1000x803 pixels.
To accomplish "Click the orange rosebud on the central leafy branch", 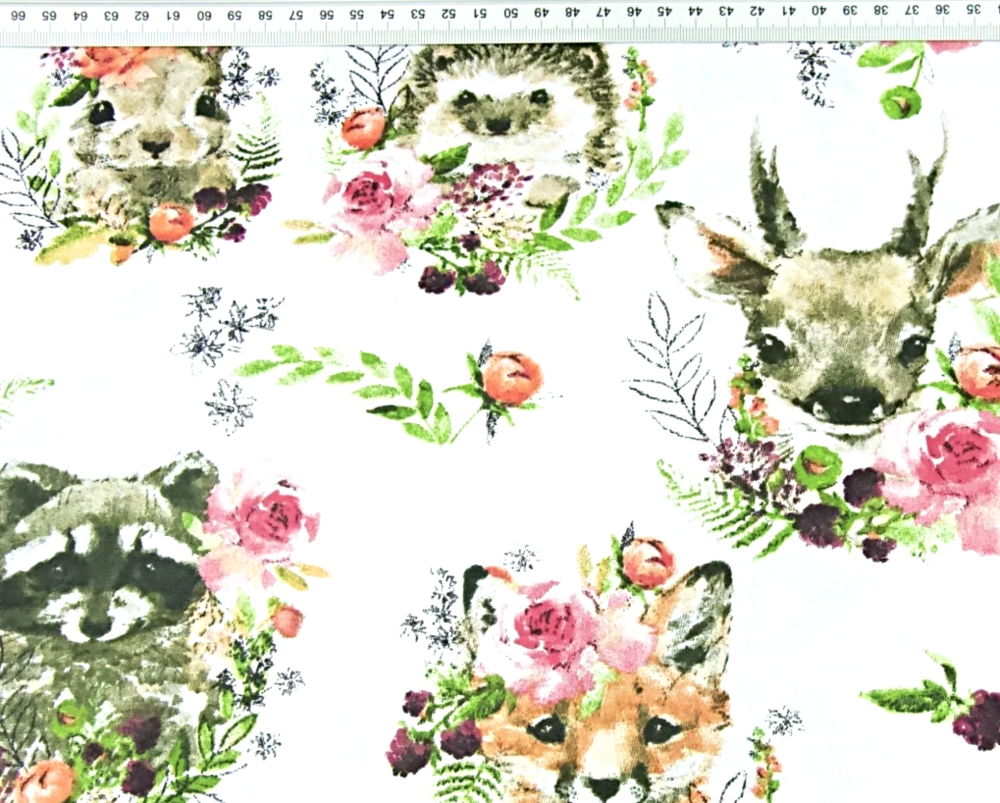I will 511,378.
